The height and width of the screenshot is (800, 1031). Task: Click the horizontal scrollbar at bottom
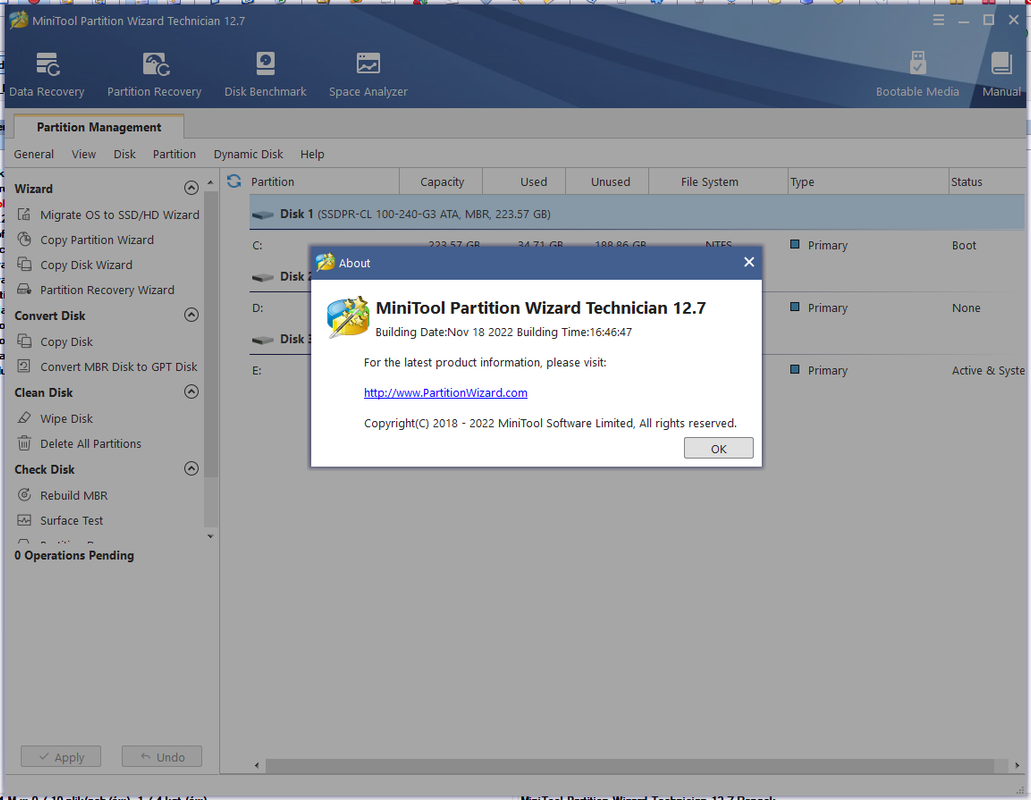tap(630, 766)
